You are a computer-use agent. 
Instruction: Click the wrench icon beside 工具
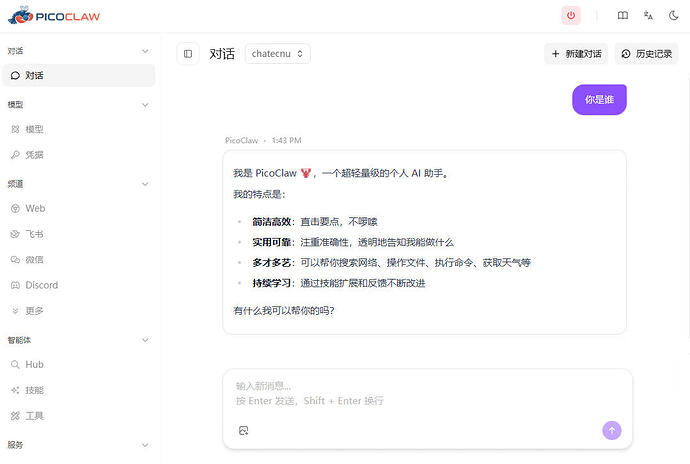[x=15, y=416]
